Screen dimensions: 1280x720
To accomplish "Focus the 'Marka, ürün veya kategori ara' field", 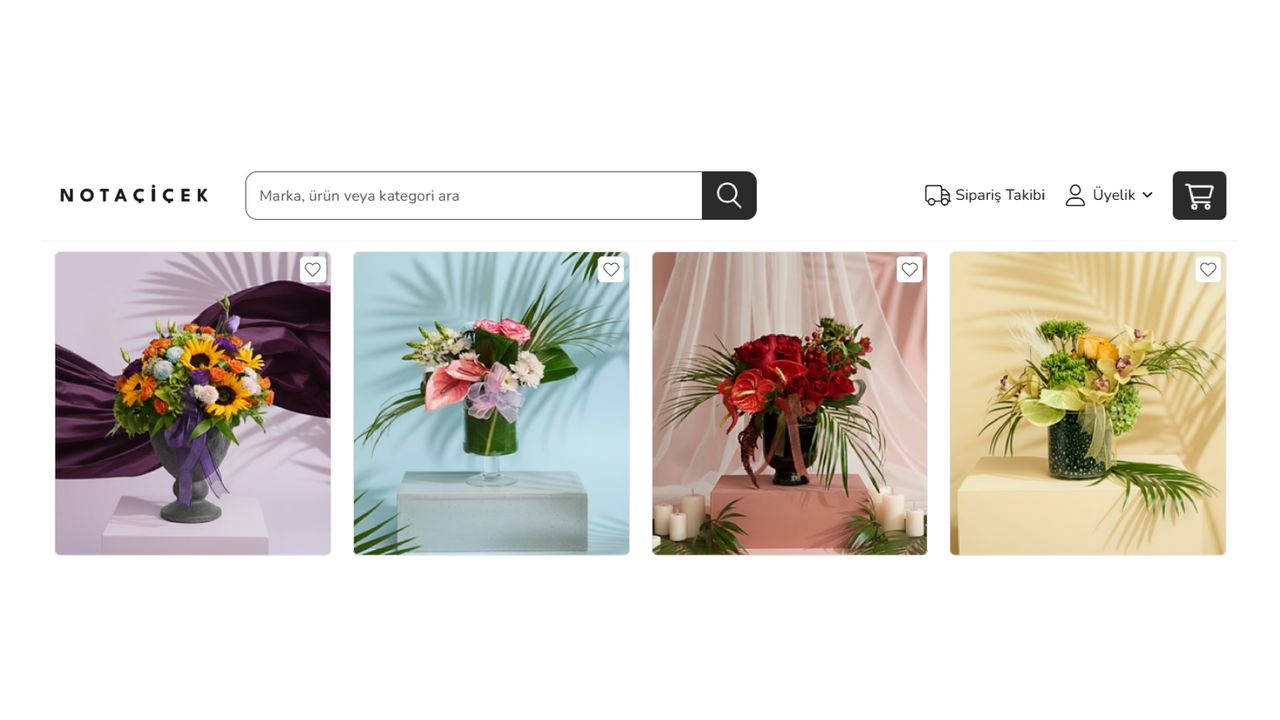I will pyautogui.click(x=474, y=195).
